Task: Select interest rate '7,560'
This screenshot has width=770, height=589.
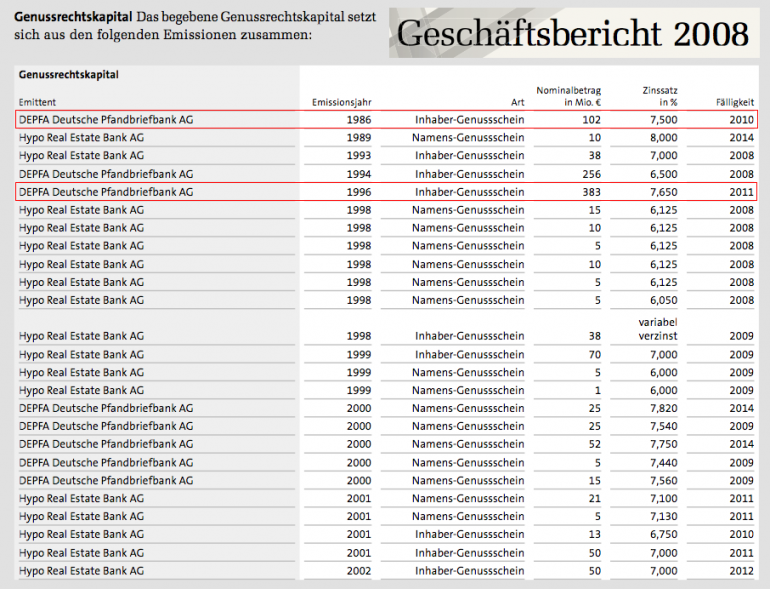Action: [x=664, y=480]
